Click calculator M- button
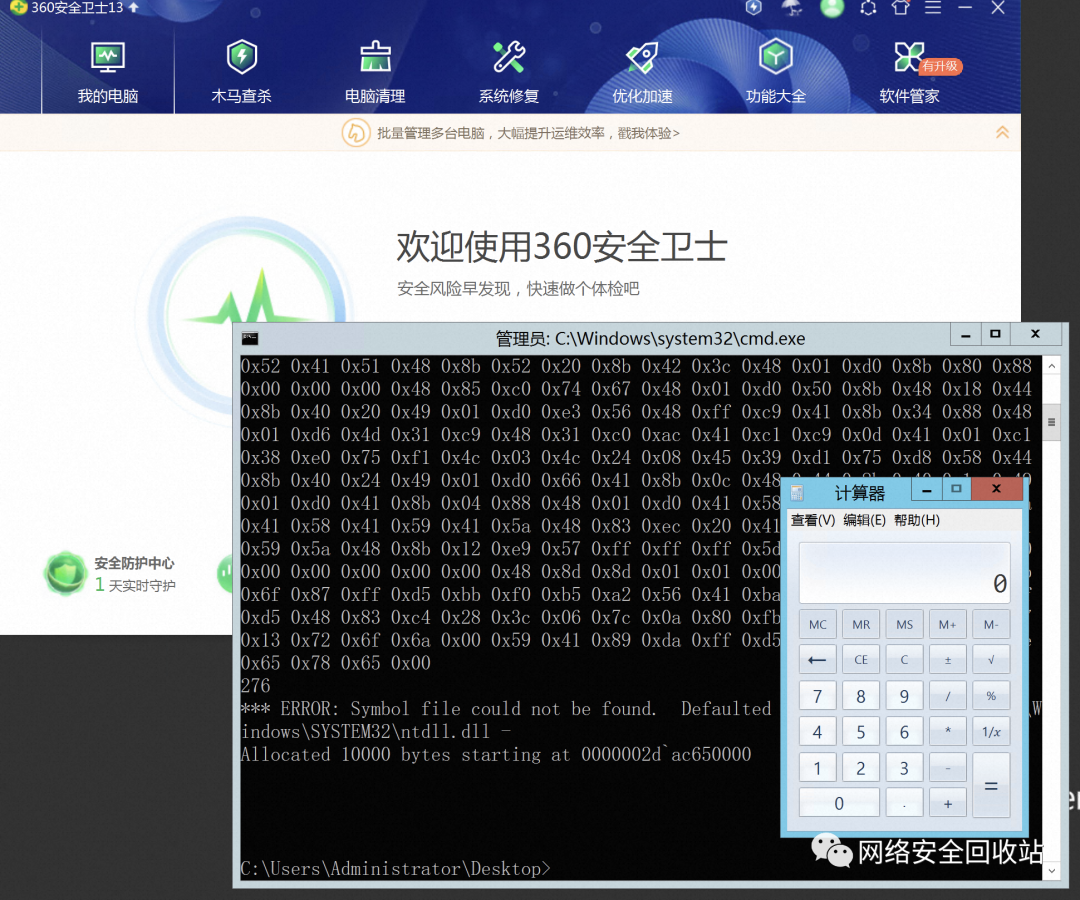 tap(991, 625)
